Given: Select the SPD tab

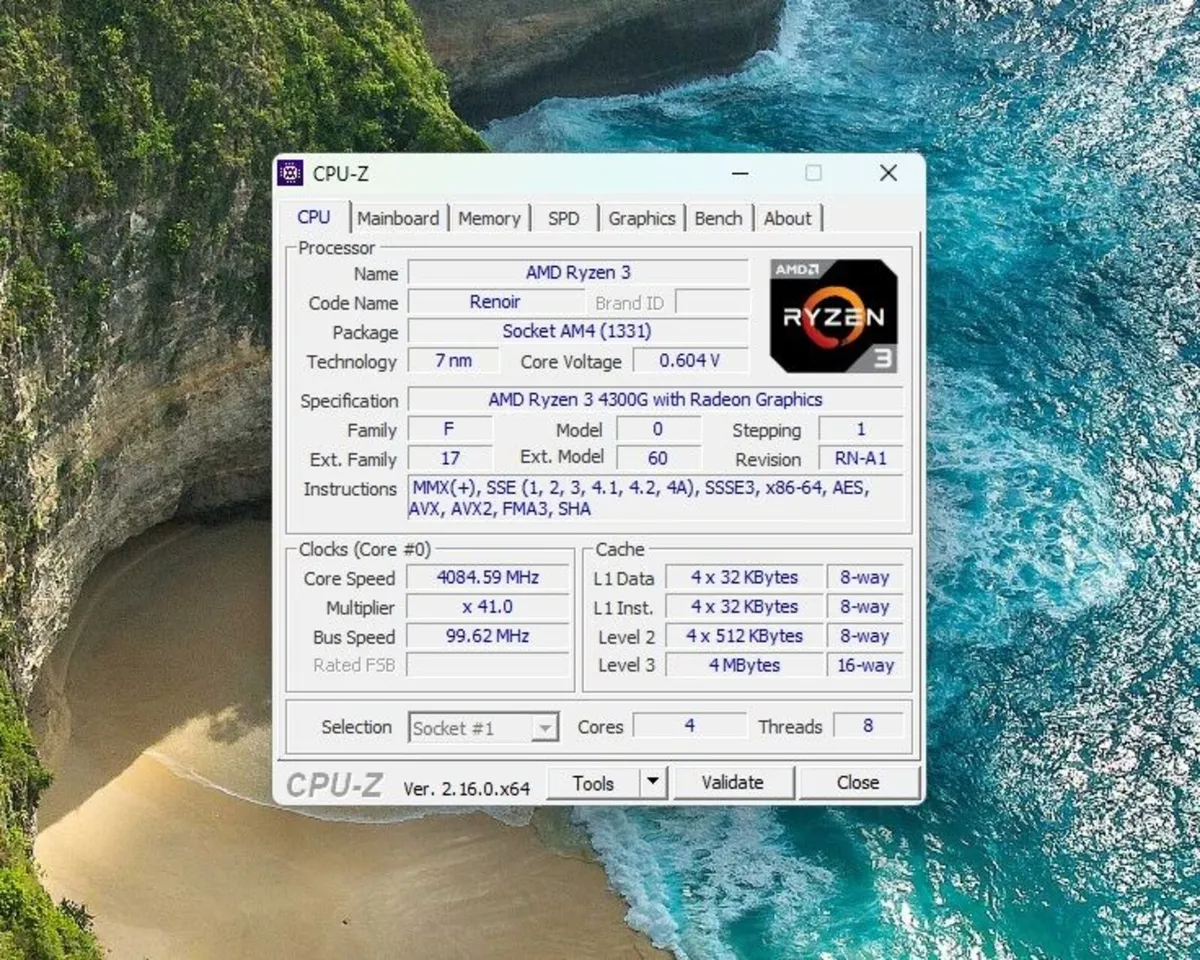Looking at the screenshot, I should tap(564, 218).
